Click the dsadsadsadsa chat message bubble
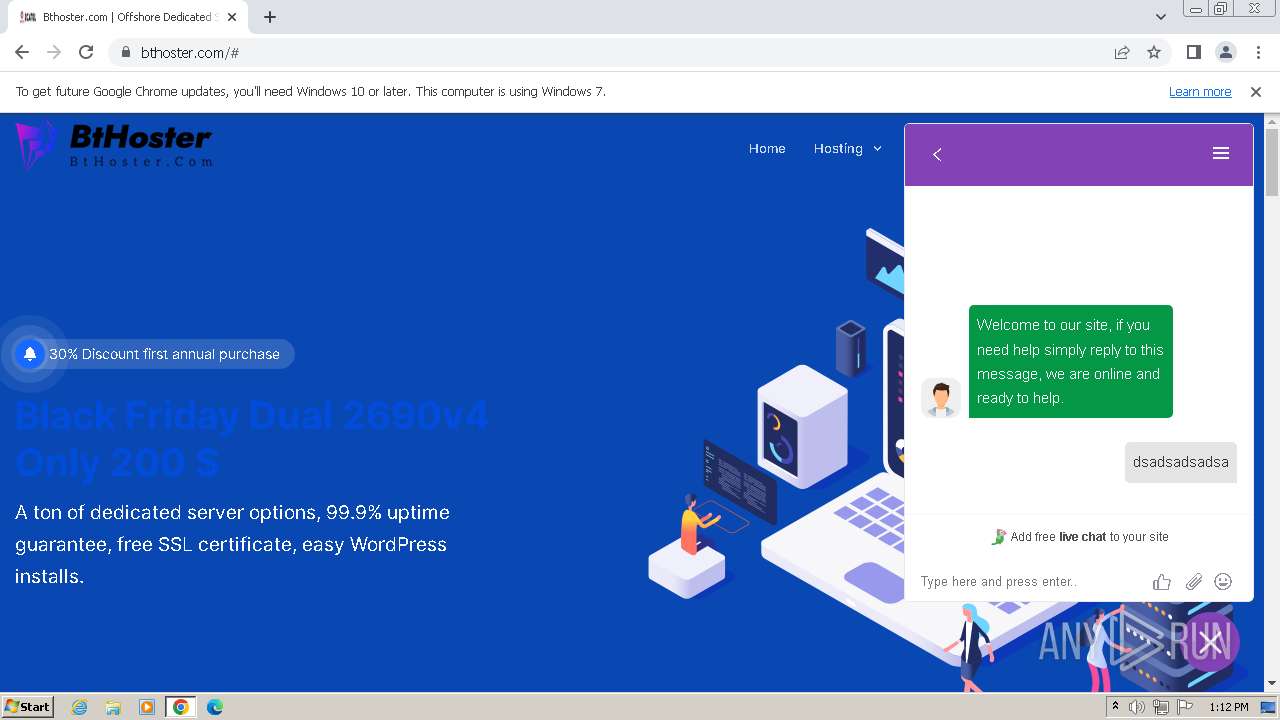 1180,462
